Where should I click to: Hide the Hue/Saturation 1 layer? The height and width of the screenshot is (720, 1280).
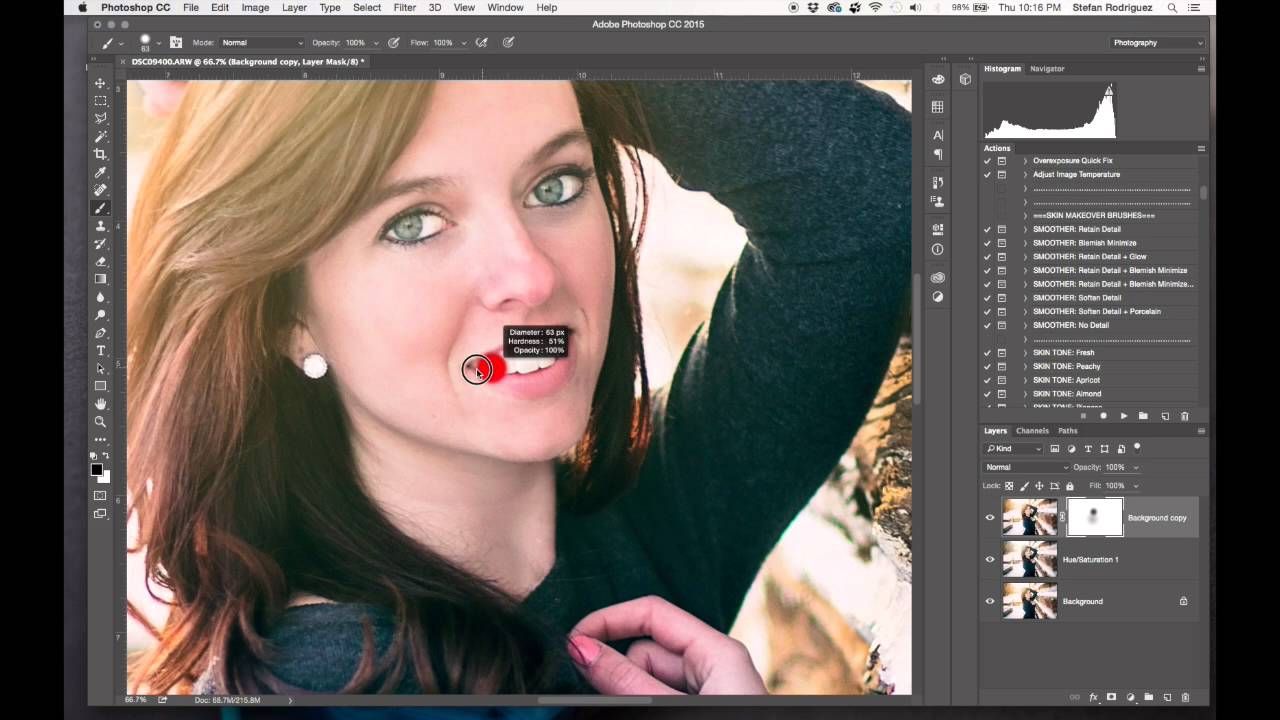point(990,560)
